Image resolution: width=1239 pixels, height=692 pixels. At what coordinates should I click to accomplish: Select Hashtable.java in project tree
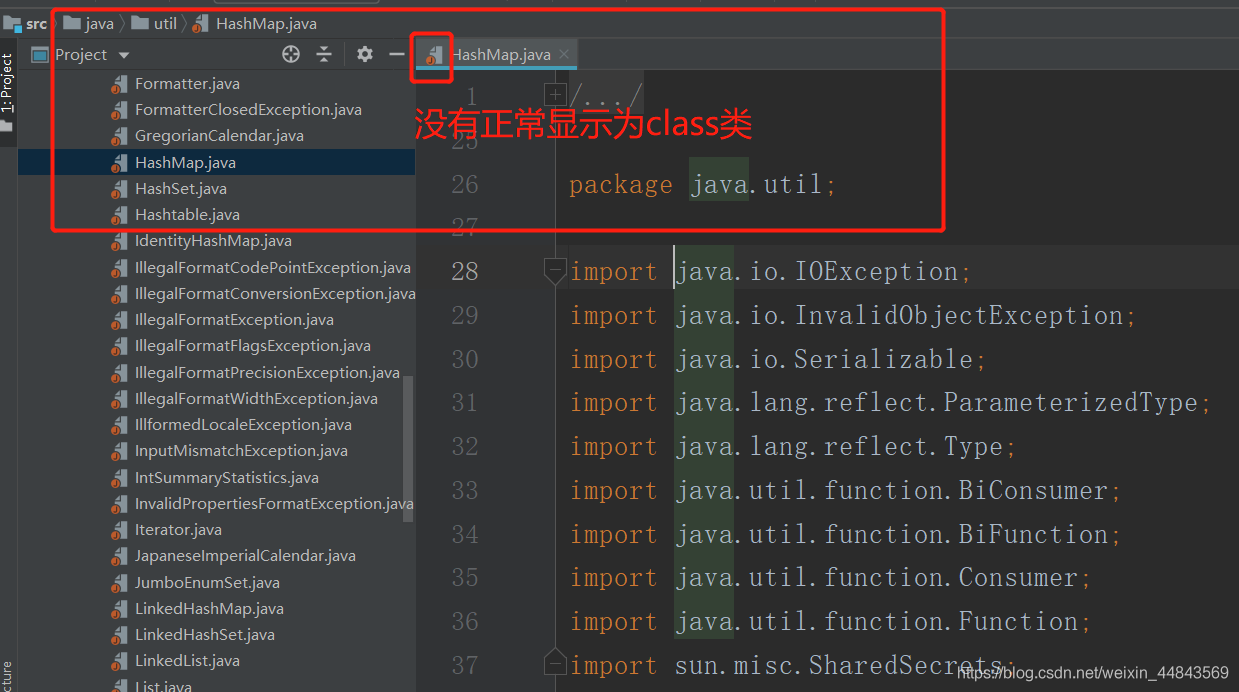tap(187, 215)
